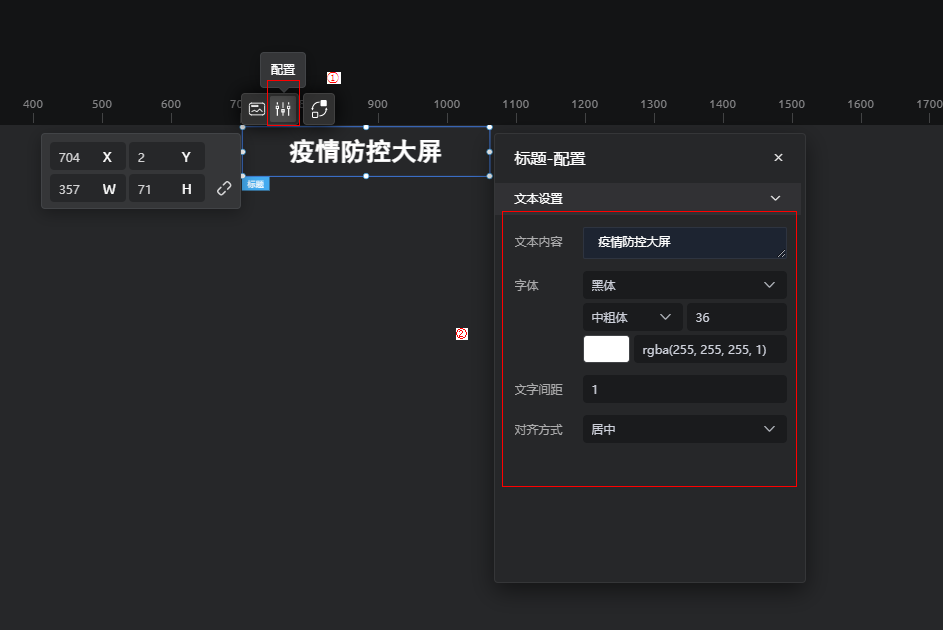Click the component swap/replace icon
The image size is (943, 630).
pos(319,109)
